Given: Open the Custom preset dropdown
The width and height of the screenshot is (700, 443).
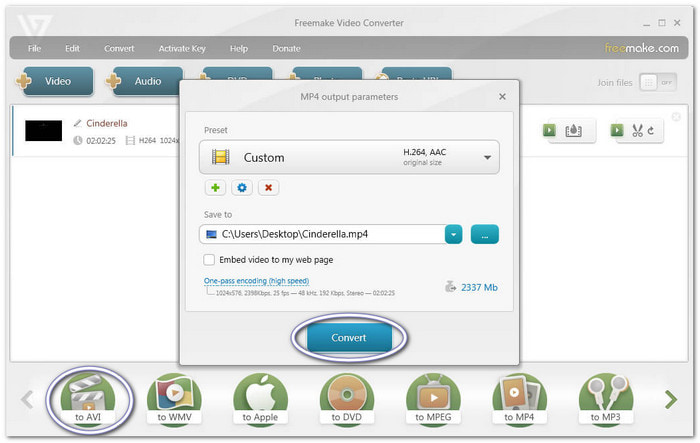Looking at the screenshot, I should 349,157.
